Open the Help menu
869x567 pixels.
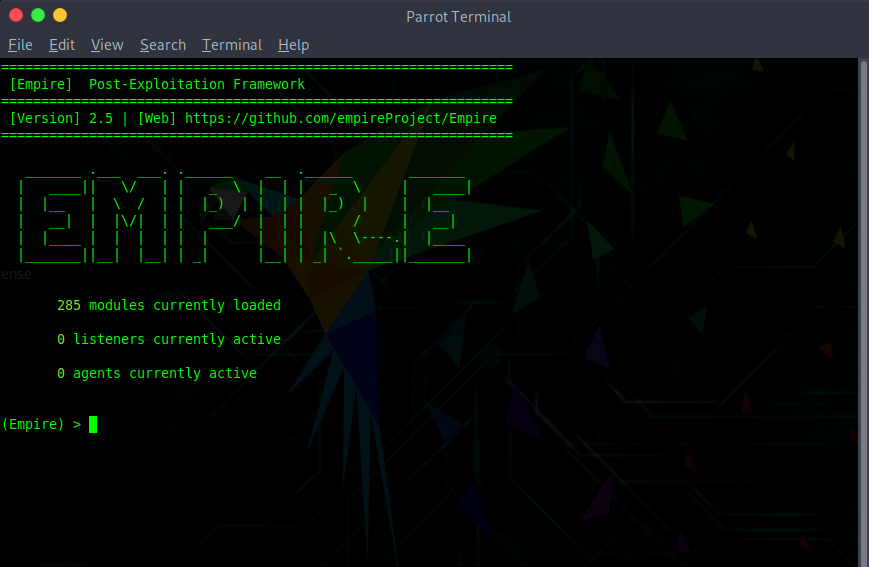coord(294,45)
